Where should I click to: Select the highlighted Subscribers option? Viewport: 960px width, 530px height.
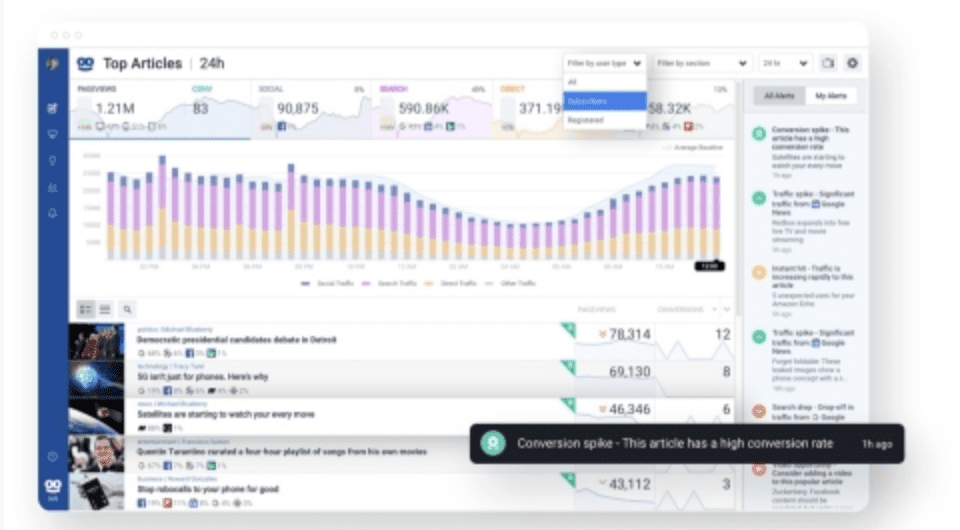pyautogui.click(x=604, y=101)
